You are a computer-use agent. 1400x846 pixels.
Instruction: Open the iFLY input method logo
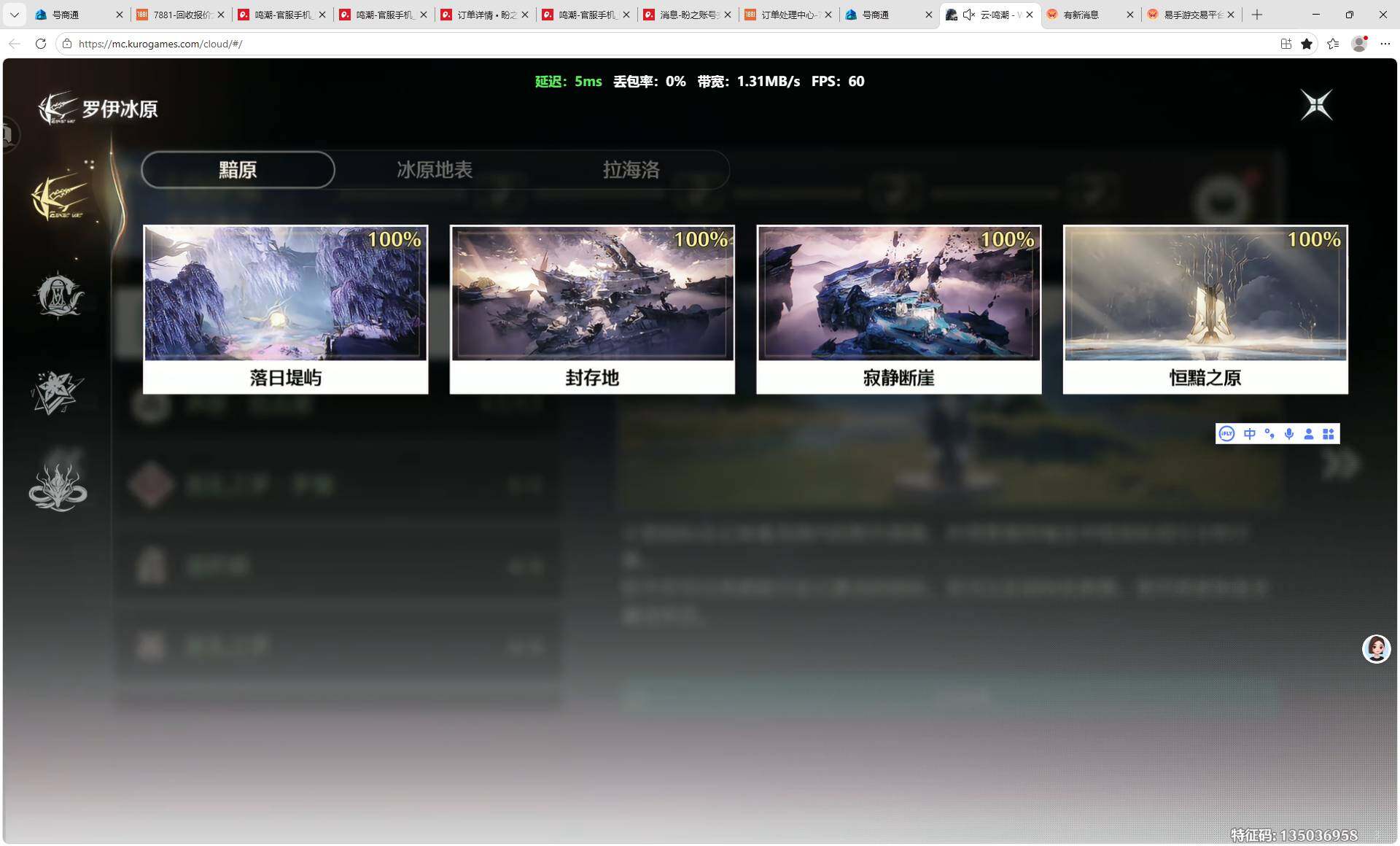tap(1226, 434)
